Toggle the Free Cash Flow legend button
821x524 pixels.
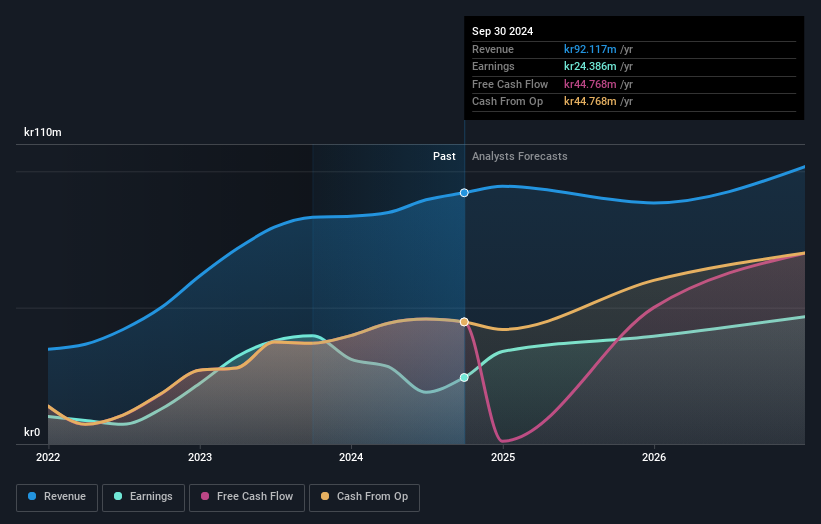pos(247,497)
